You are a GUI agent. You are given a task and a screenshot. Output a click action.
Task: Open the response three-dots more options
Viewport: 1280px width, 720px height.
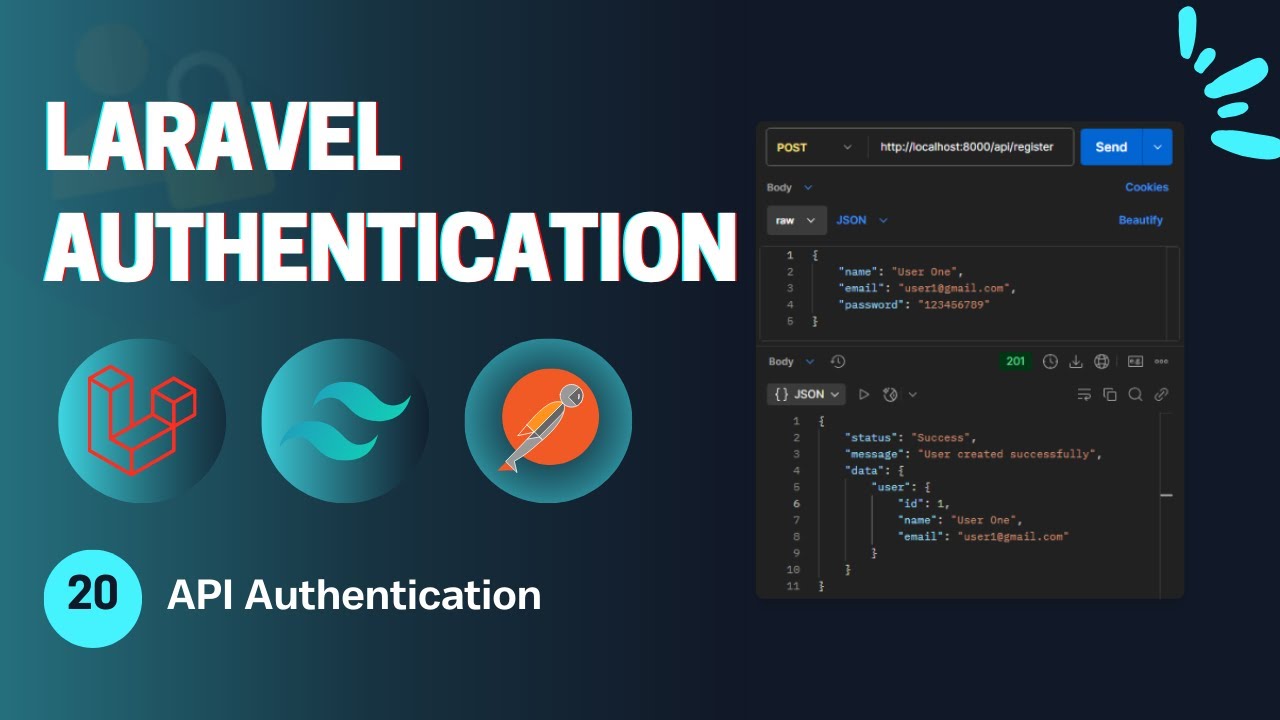click(x=1161, y=362)
